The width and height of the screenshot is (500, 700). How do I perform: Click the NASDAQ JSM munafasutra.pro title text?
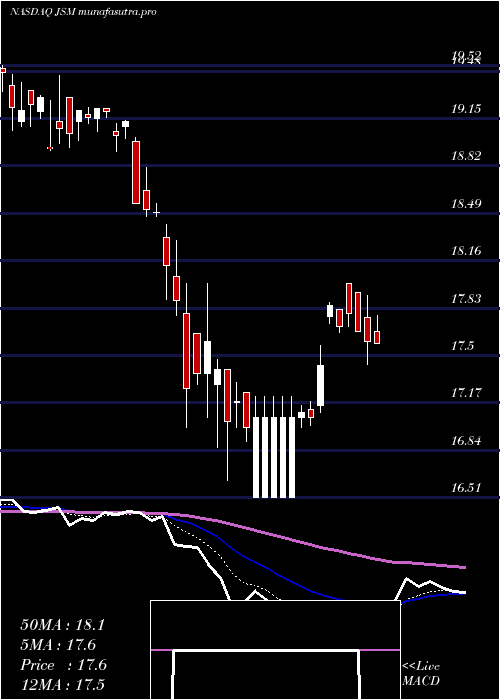click(x=83, y=12)
